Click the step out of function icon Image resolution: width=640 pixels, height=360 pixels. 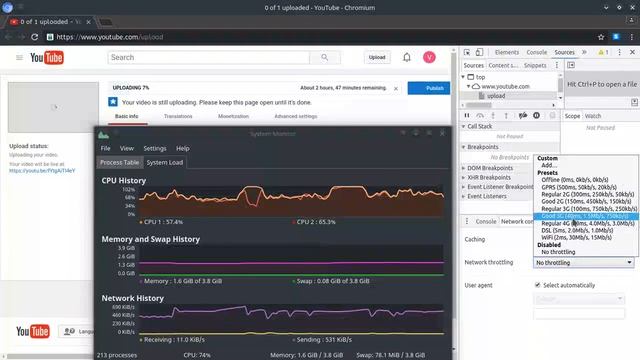click(506, 116)
